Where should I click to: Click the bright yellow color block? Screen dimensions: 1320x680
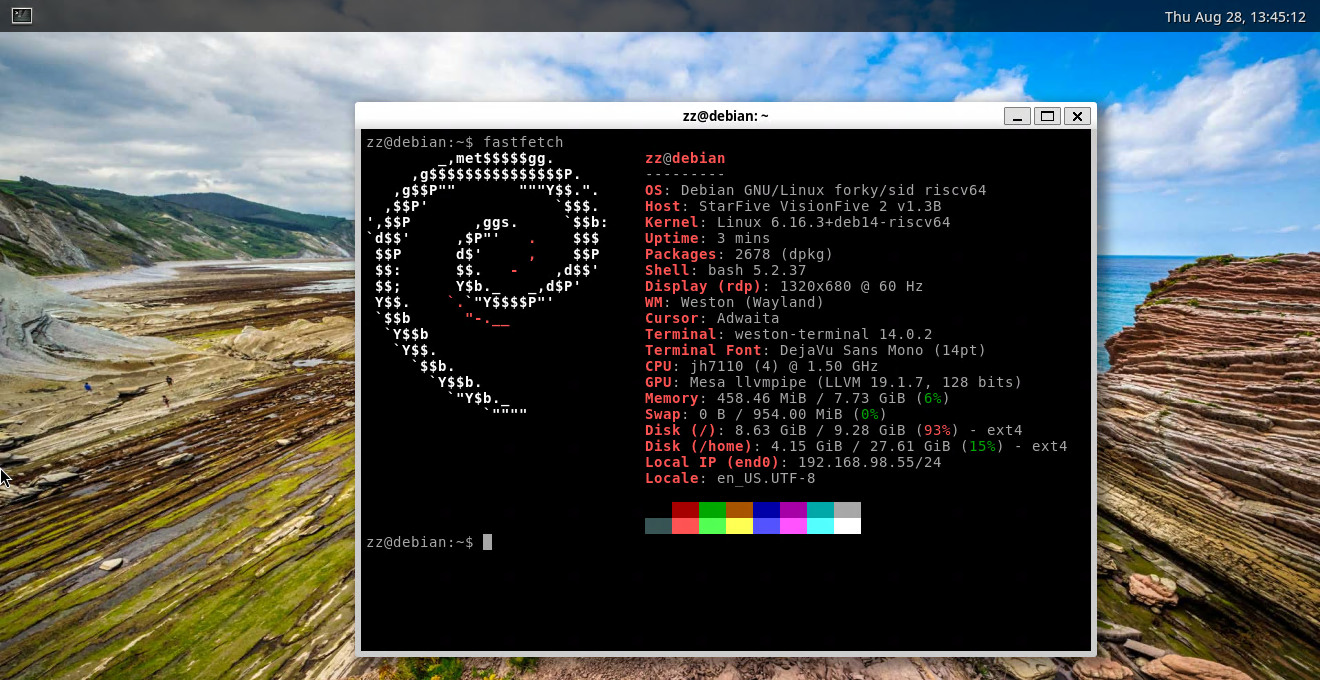pyautogui.click(x=739, y=526)
